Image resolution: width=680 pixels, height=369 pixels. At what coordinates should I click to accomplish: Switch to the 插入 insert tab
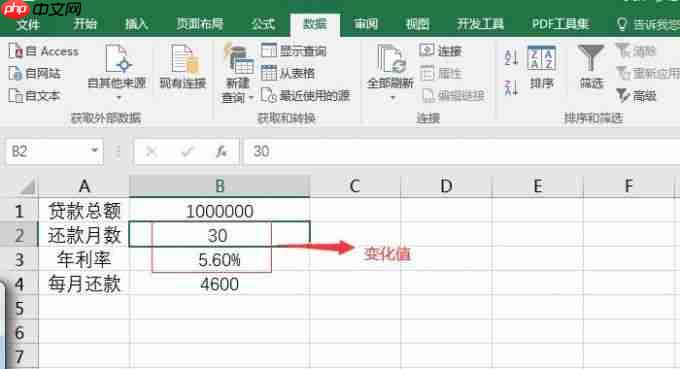tap(136, 24)
